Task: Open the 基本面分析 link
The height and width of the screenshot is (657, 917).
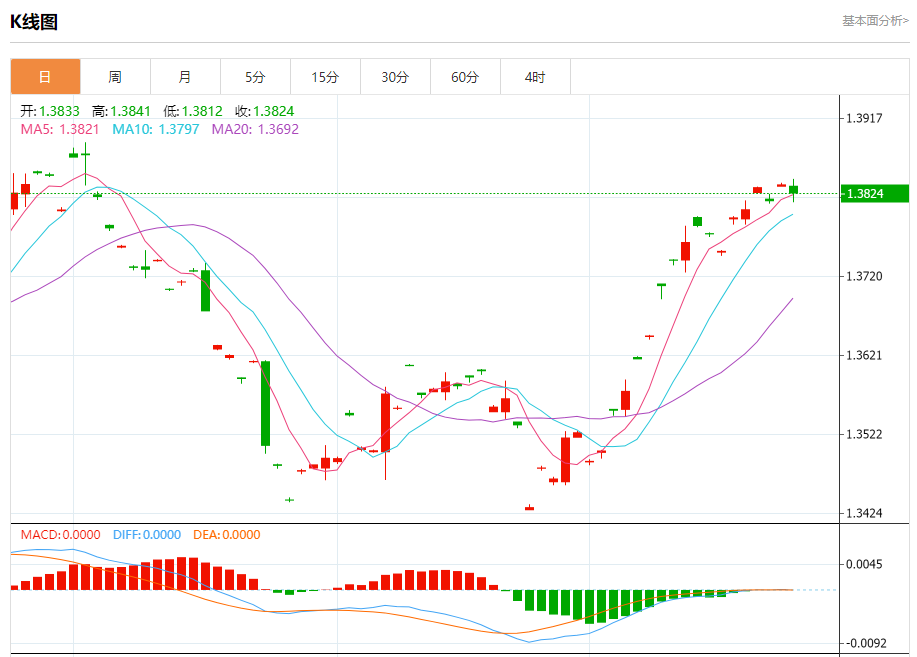Action: (874, 20)
